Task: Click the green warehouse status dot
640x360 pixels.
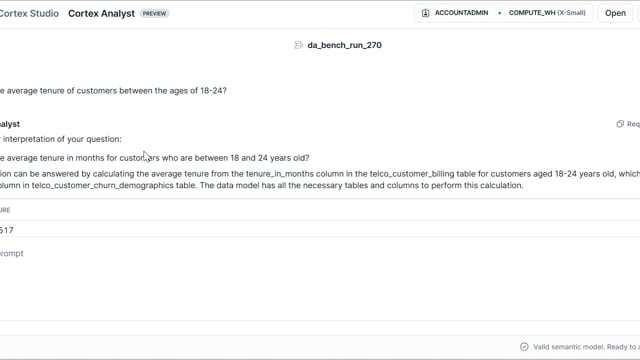Action: (500, 13)
